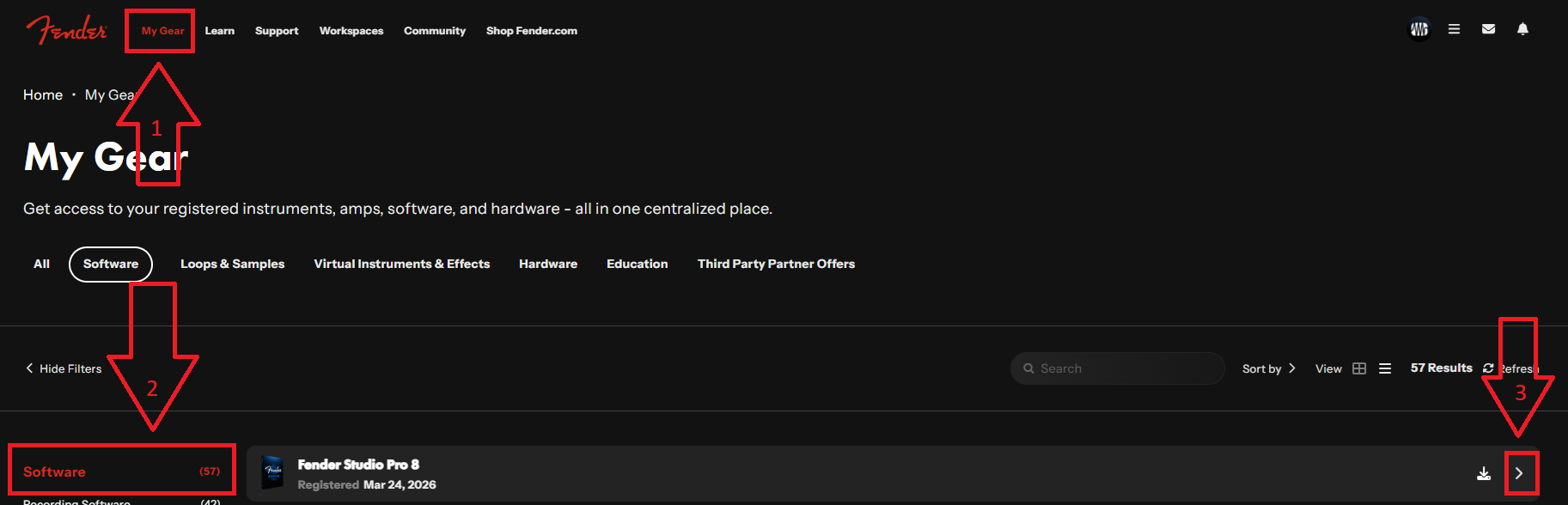This screenshot has height=505, width=1568.
Task: Go to Home breadcrumb link
Action: [x=43, y=95]
